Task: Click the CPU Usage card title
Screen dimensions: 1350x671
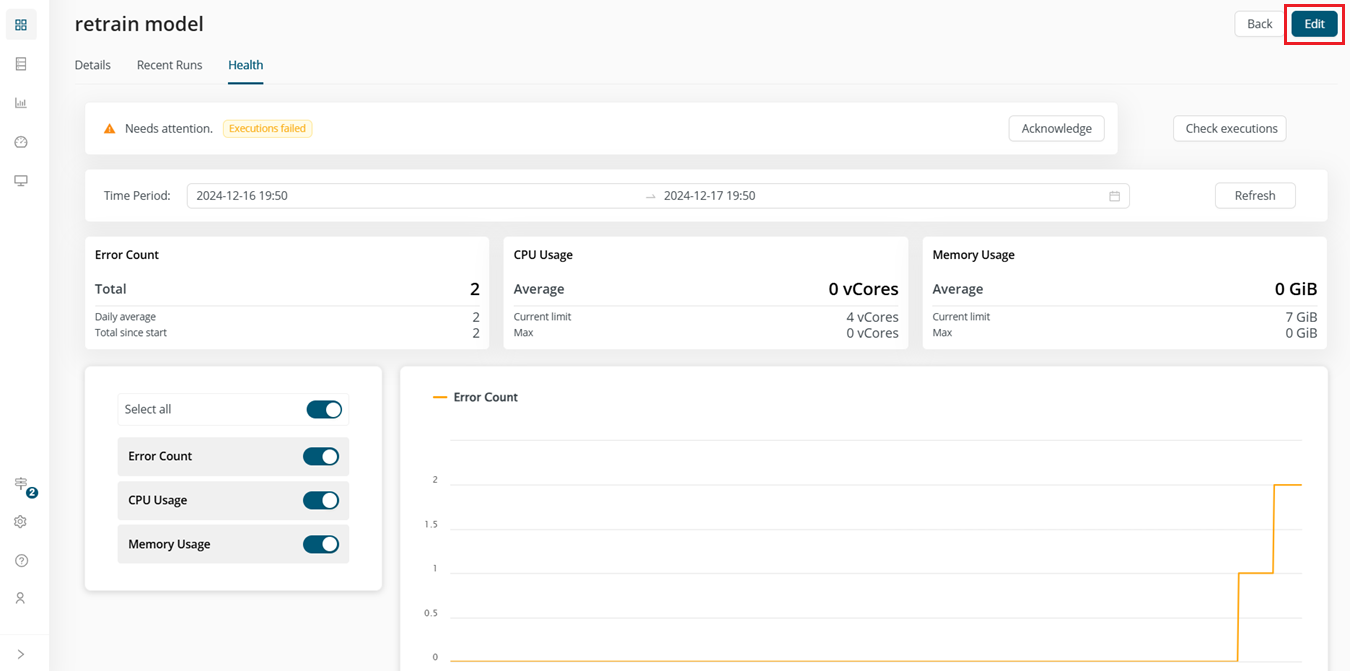Action: click(x=543, y=255)
